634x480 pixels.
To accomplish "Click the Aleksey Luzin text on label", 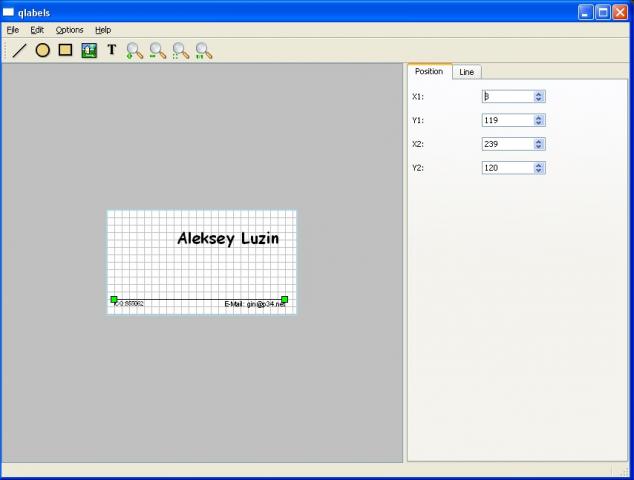I will 228,238.
